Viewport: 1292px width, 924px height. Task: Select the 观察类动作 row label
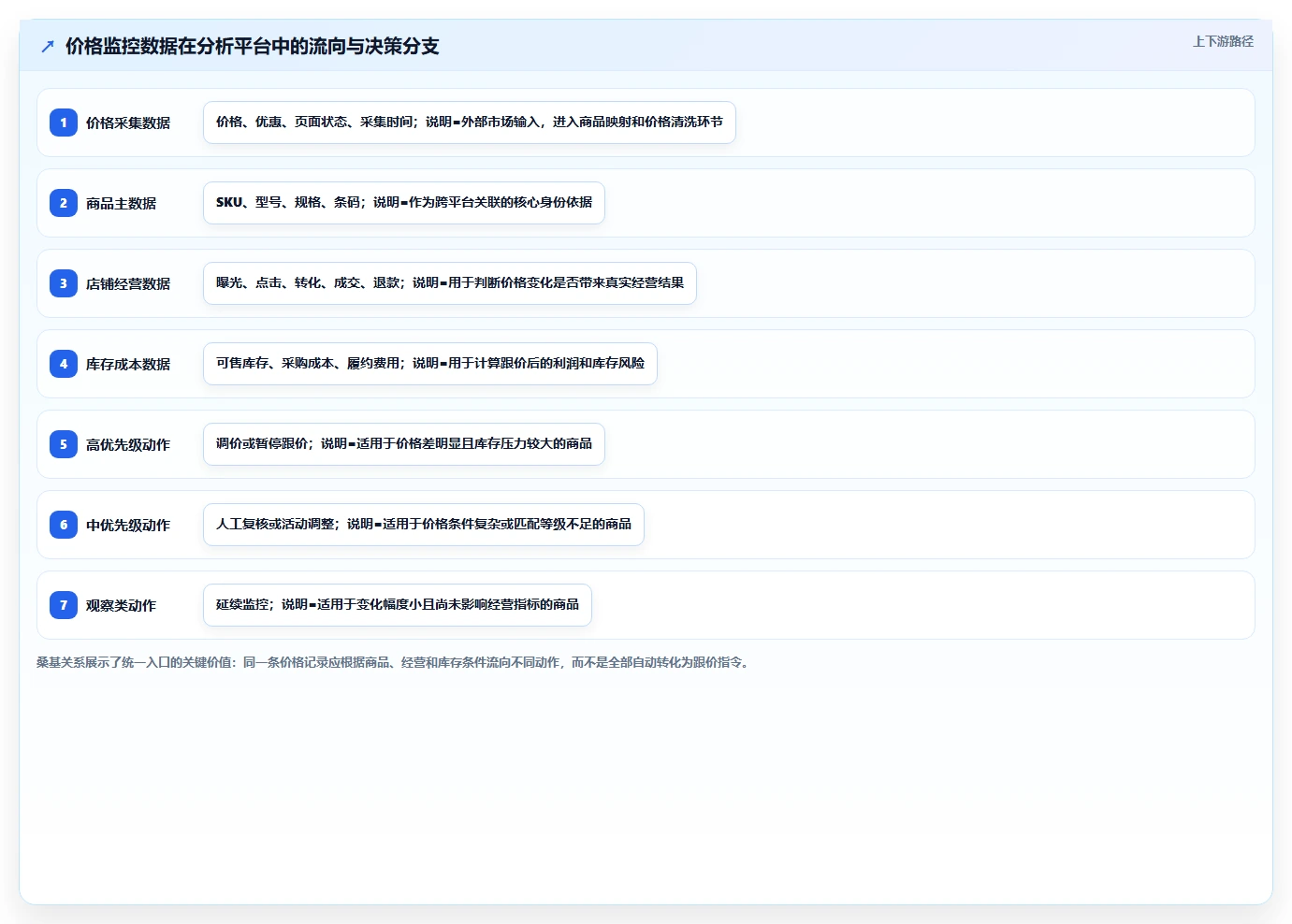[x=122, y=605]
